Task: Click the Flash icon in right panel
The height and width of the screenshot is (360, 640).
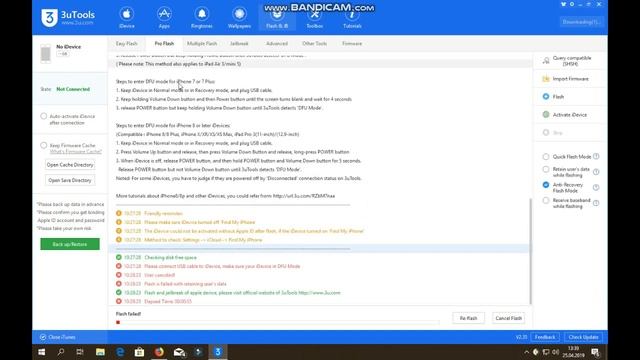Action: click(x=546, y=97)
